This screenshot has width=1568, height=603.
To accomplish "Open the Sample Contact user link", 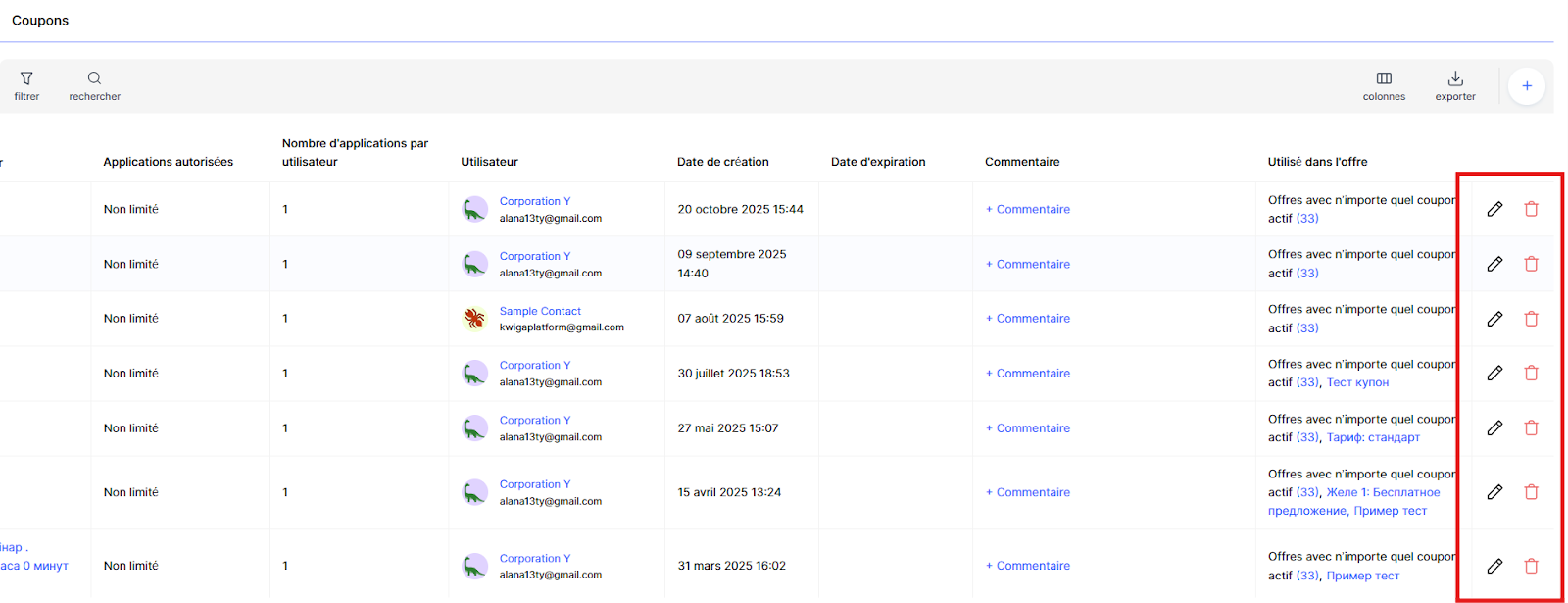I will 540,311.
